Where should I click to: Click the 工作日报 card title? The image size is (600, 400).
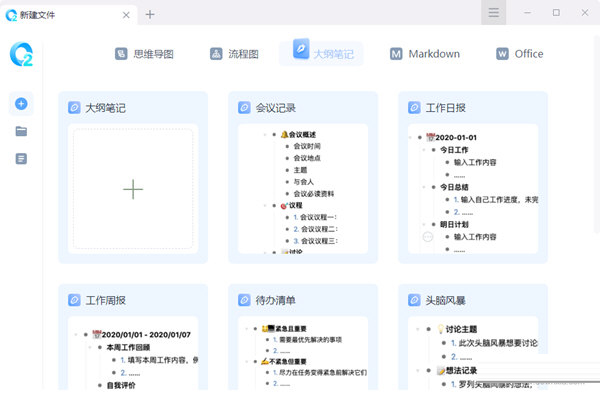(x=445, y=108)
